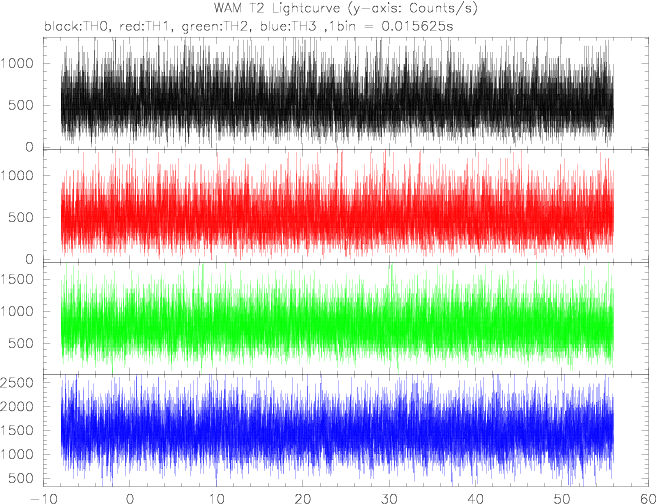
Task: Click the "1bin = 0.015625s" bin size text
Action: [x=391, y=27]
